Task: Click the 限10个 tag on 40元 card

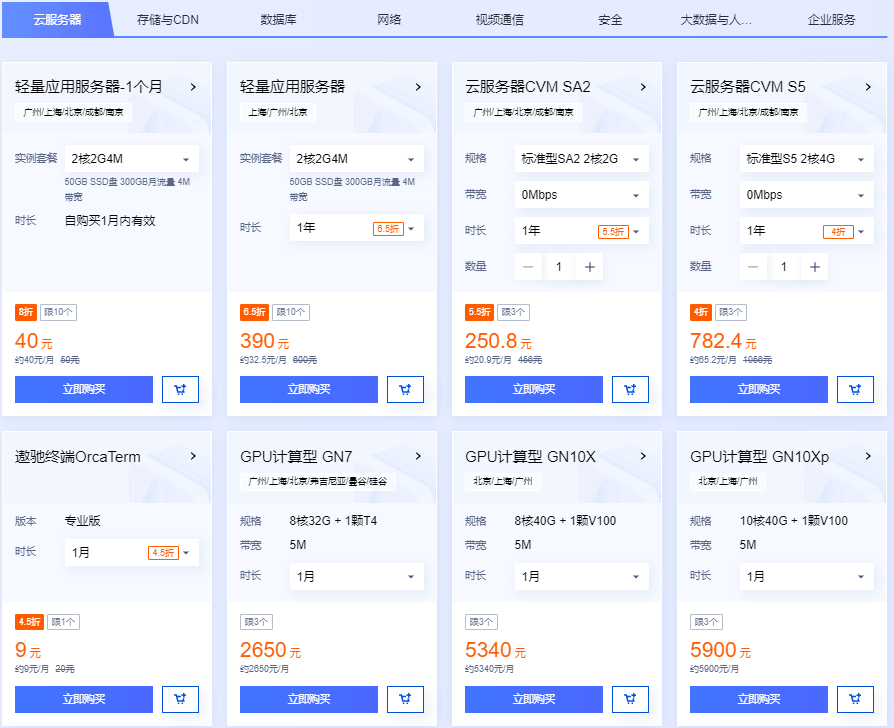Action: coord(58,312)
